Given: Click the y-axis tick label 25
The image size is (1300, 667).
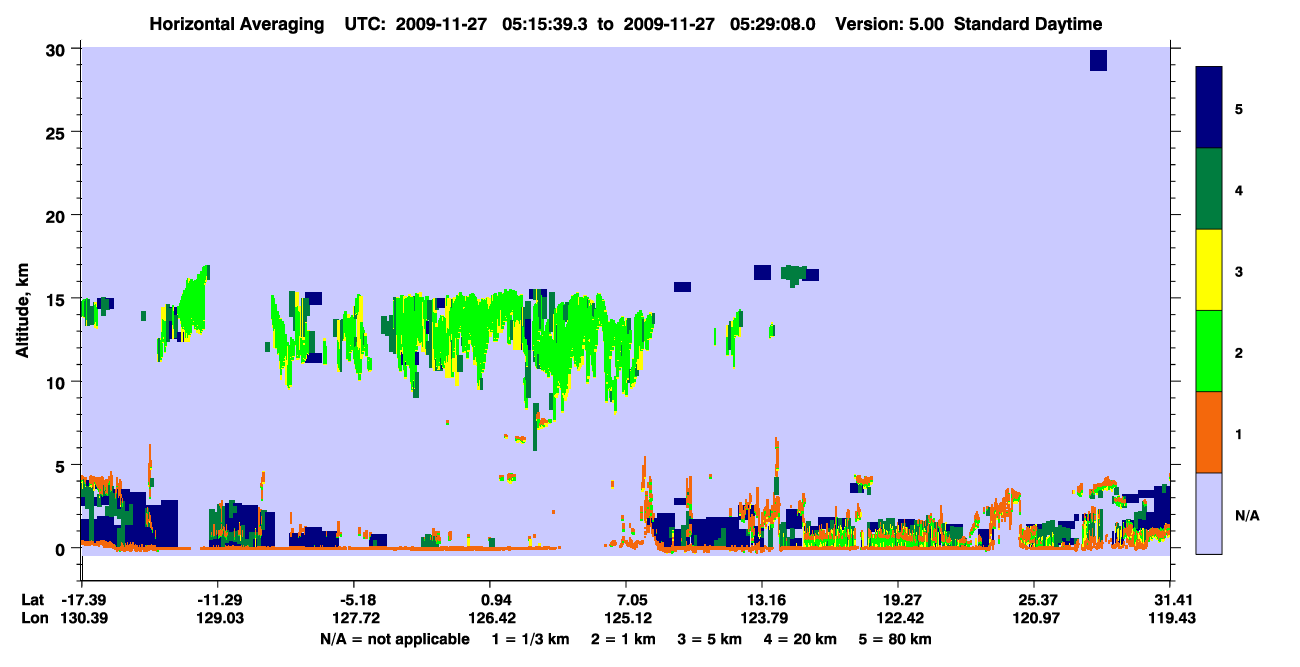Looking at the screenshot, I should 58,132.
